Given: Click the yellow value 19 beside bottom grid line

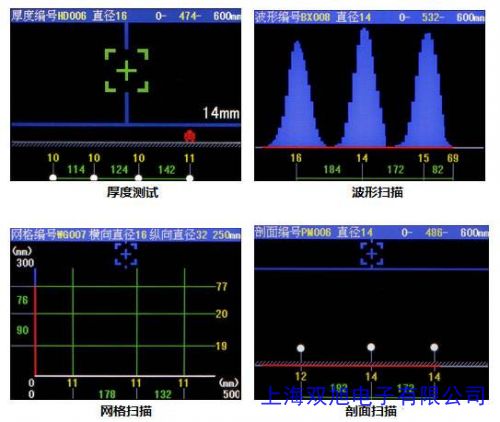Looking at the screenshot, I should coord(222,346).
